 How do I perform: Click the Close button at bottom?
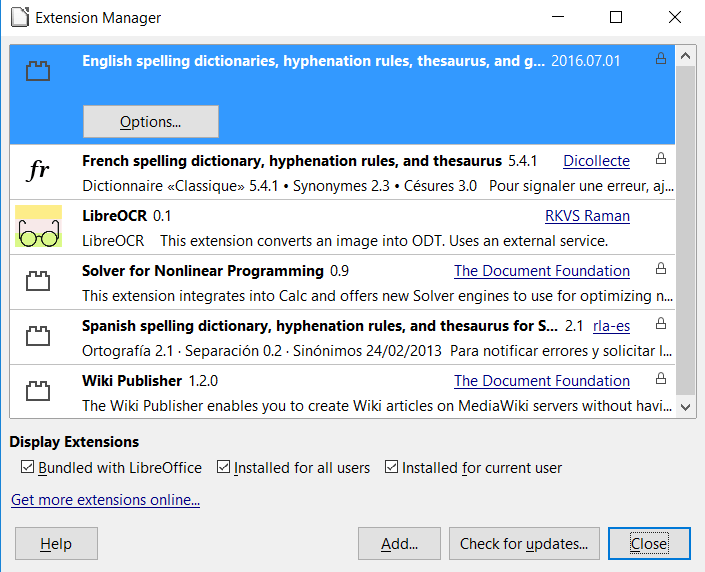[x=649, y=544]
